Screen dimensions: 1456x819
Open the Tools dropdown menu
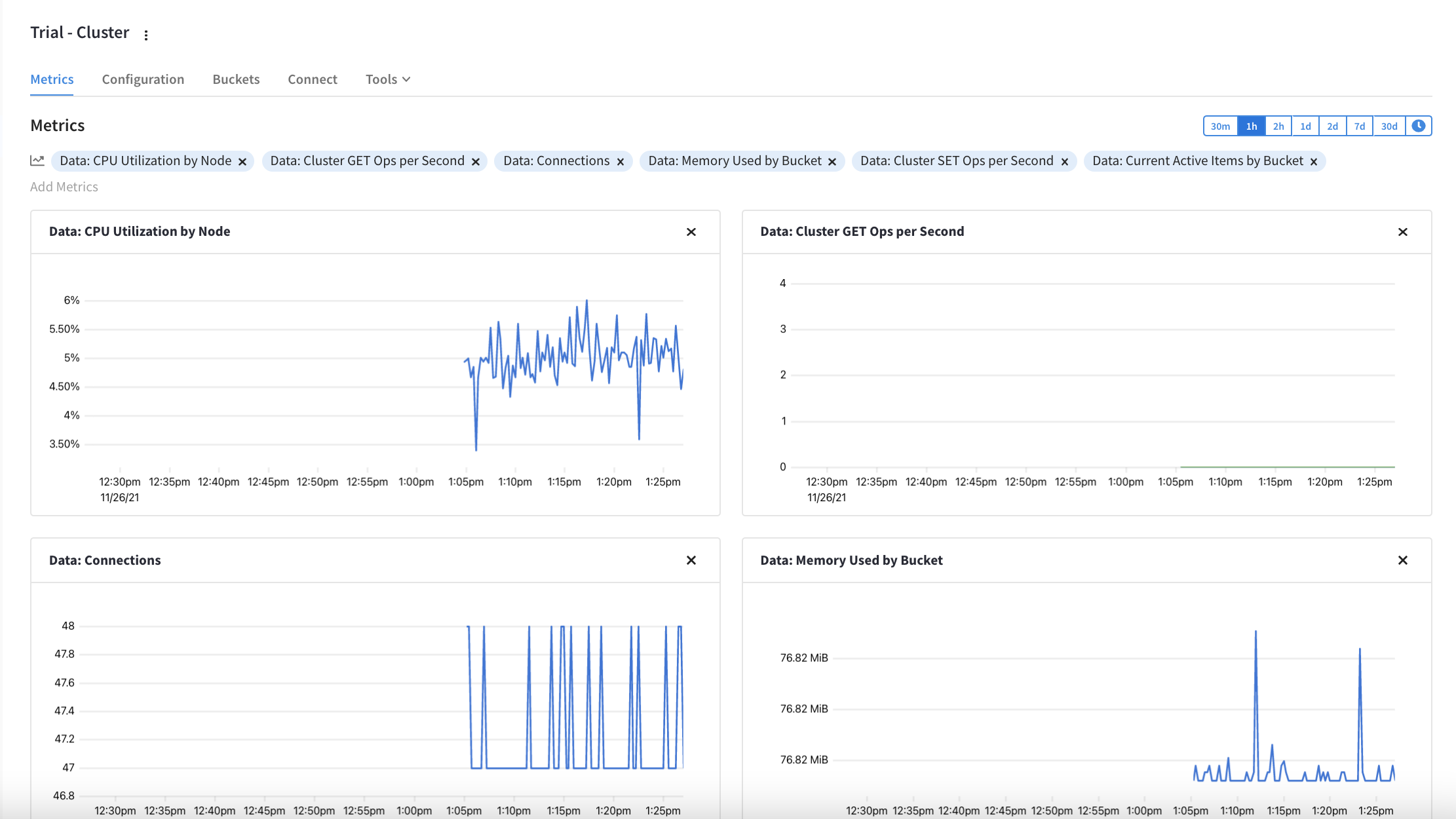[x=387, y=79]
